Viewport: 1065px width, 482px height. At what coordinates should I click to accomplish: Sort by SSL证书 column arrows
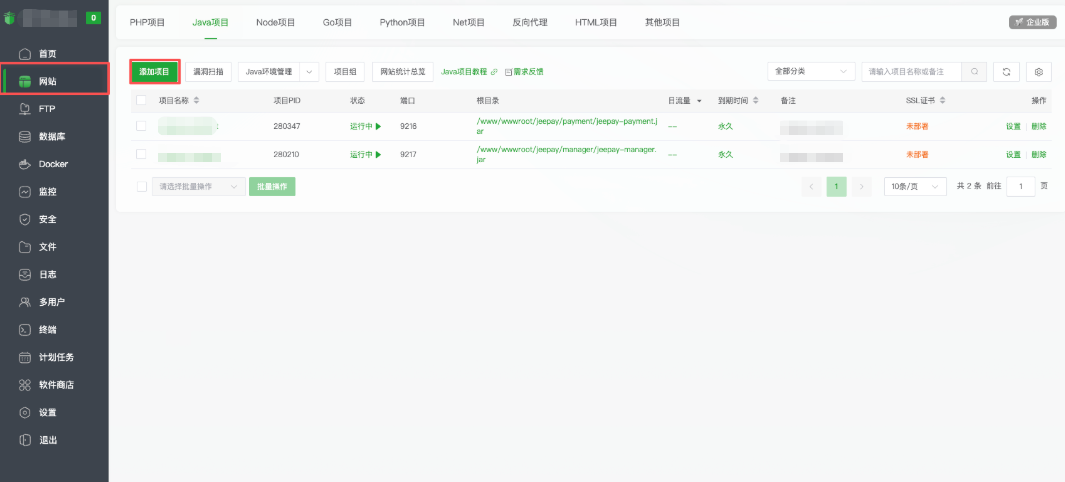click(x=943, y=100)
